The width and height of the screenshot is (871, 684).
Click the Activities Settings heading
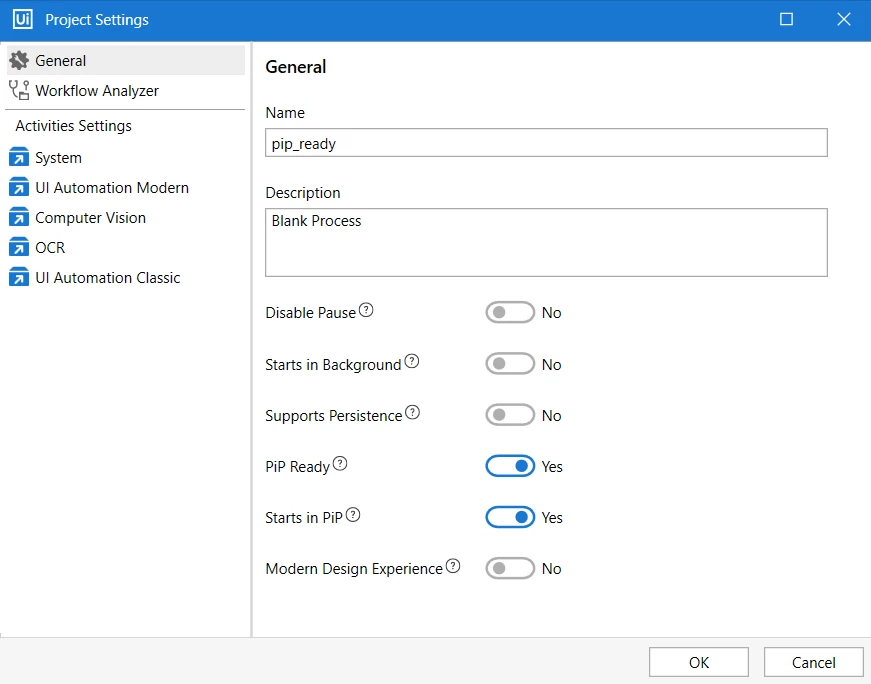[73, 126]
